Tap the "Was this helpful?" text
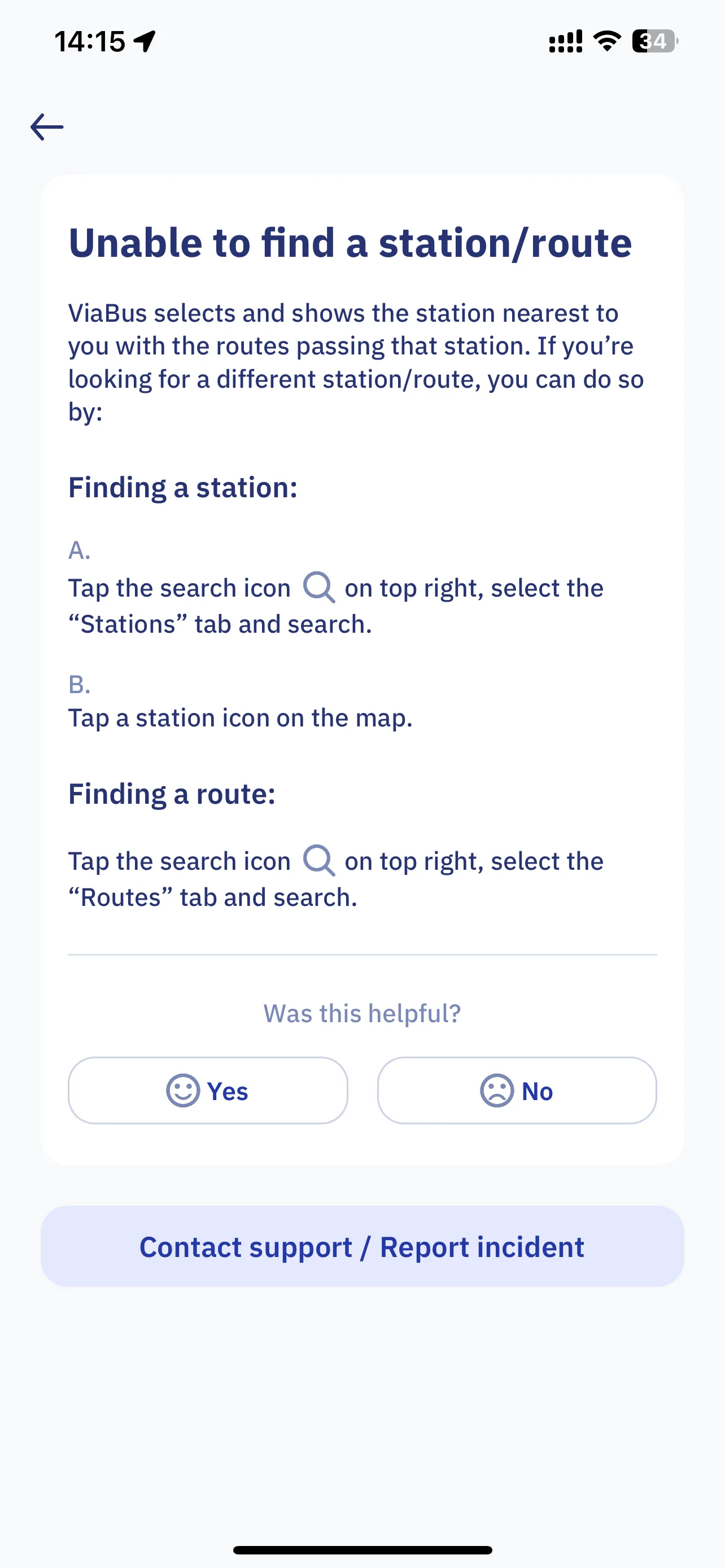This screenshot has height=1568, width=725. click(362, 1014)
